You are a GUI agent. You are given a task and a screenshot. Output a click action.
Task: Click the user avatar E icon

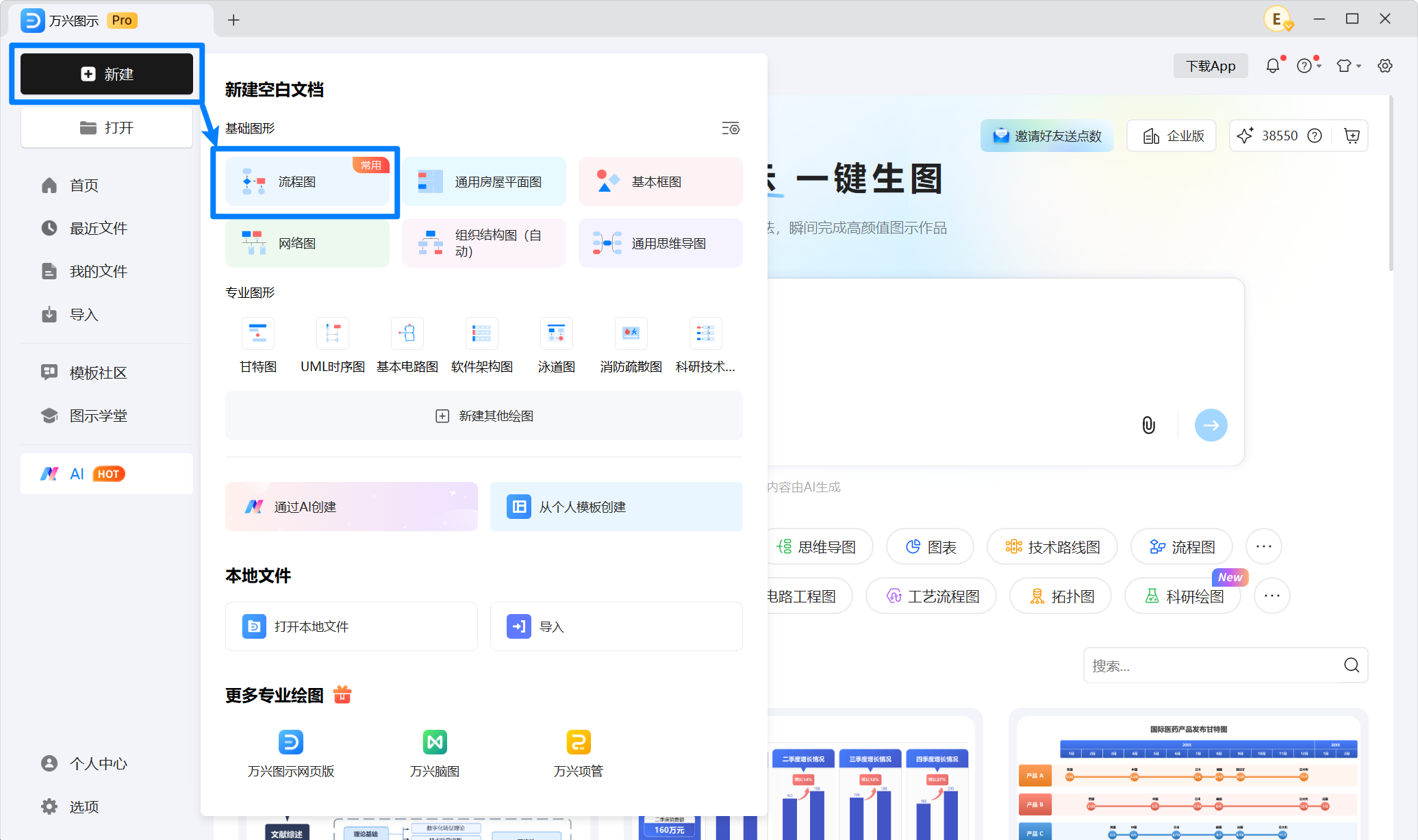[x=1278, y=19]
